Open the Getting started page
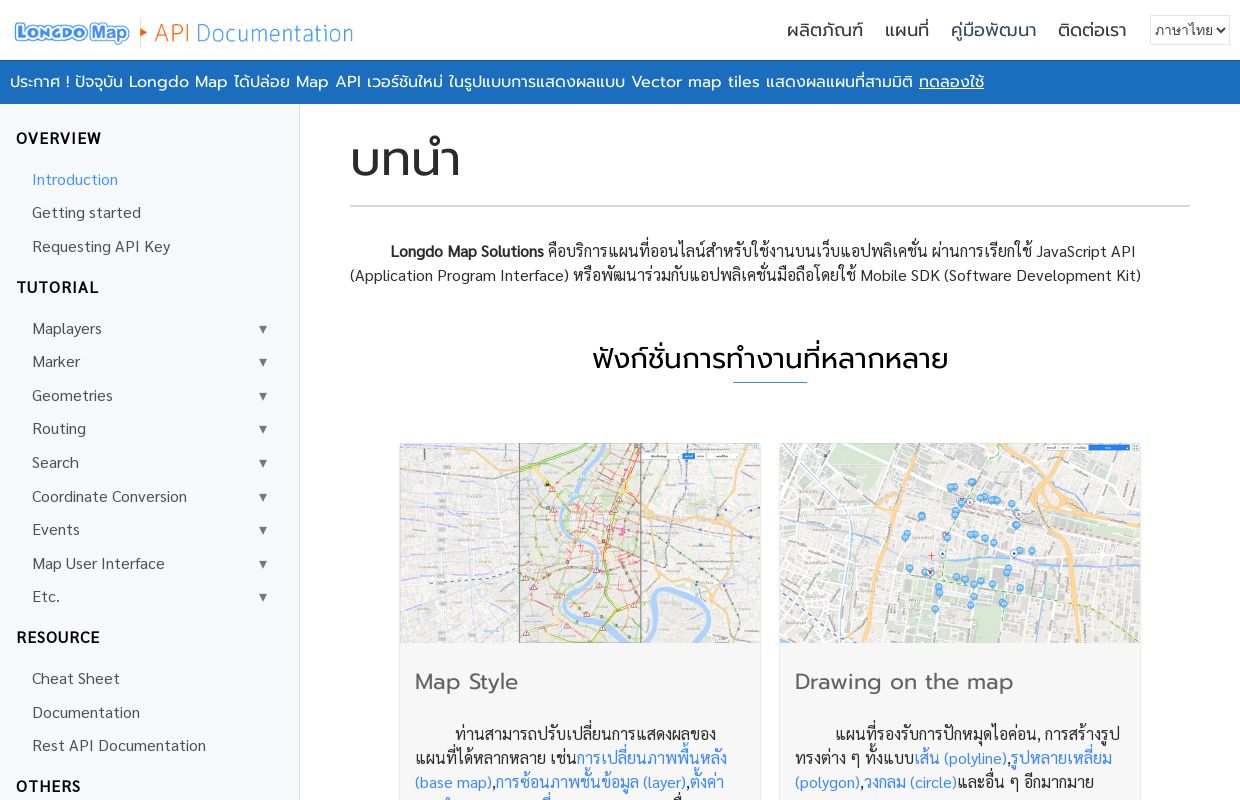 click(x=86, y=213)
